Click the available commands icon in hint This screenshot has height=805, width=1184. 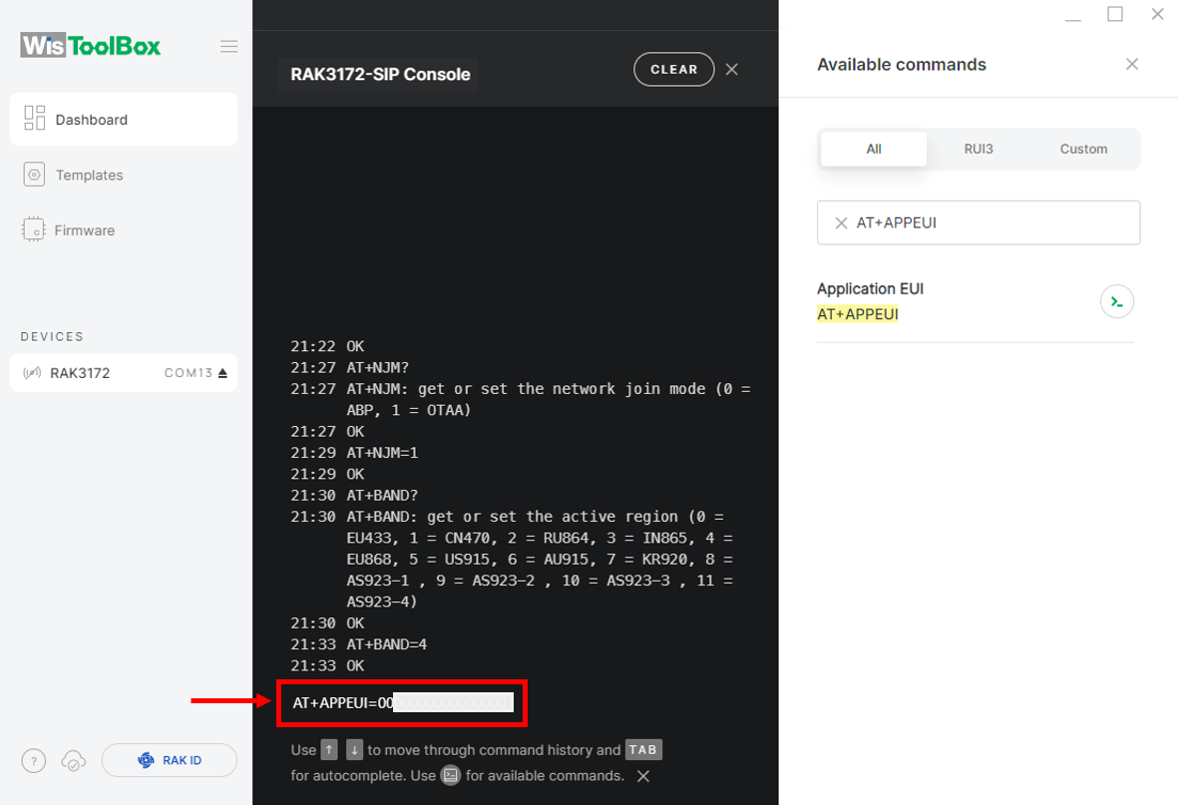click(x=451, y=776)
